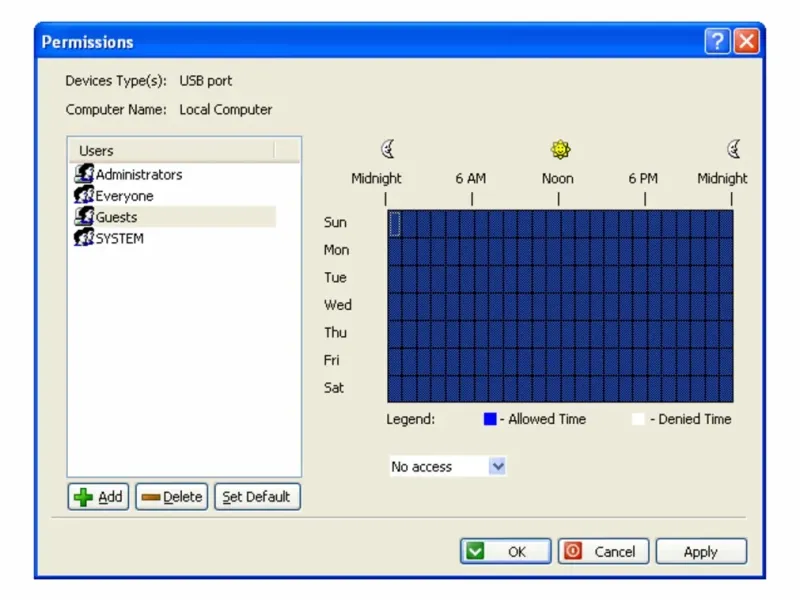Select Administrators in the users list

139,175
